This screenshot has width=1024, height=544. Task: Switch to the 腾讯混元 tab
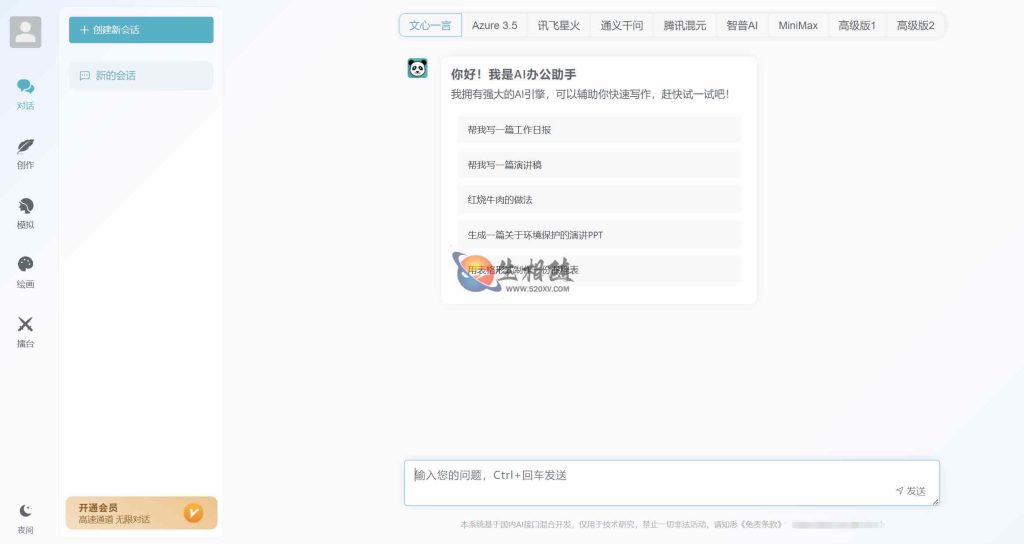coord(684,25)
